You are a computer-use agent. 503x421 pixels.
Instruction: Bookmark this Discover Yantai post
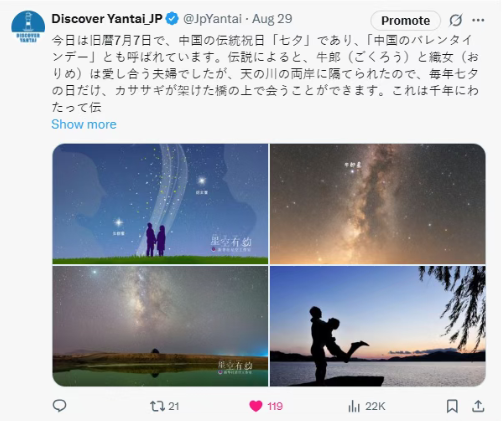452,406
